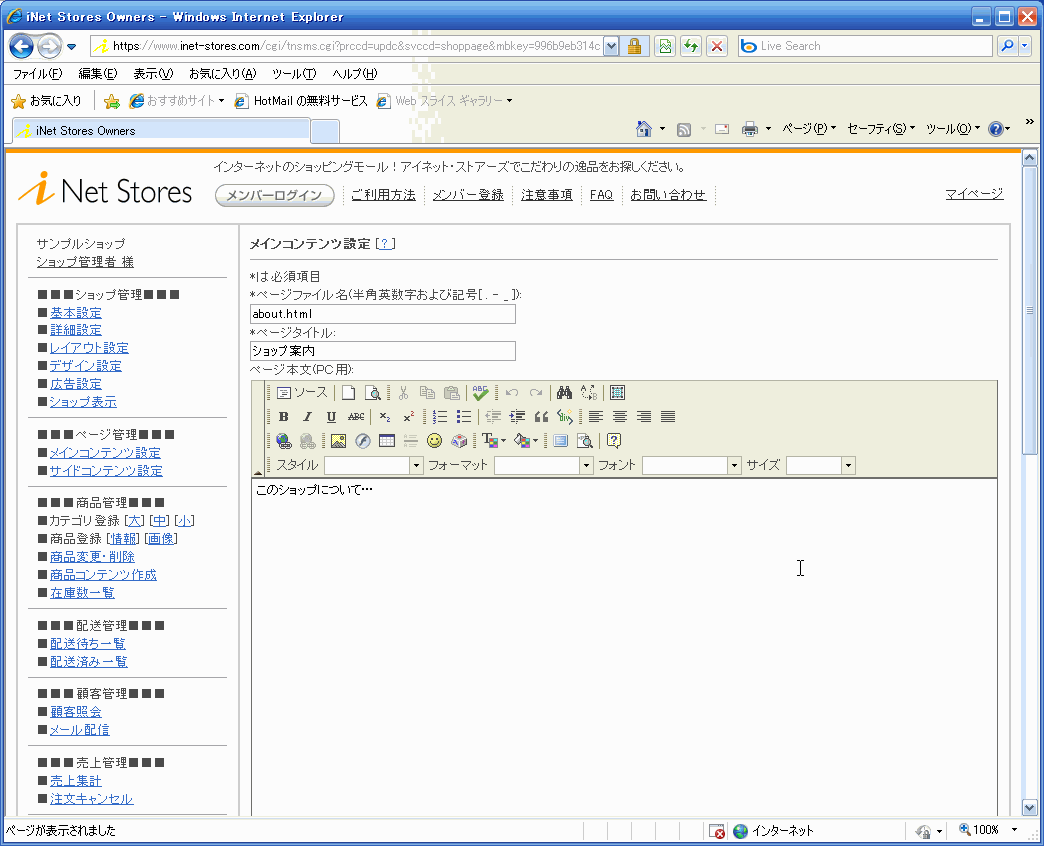Open the スタイル dropdown
Viewport: 1044px width, 846px height.
[x=416, y=466]
